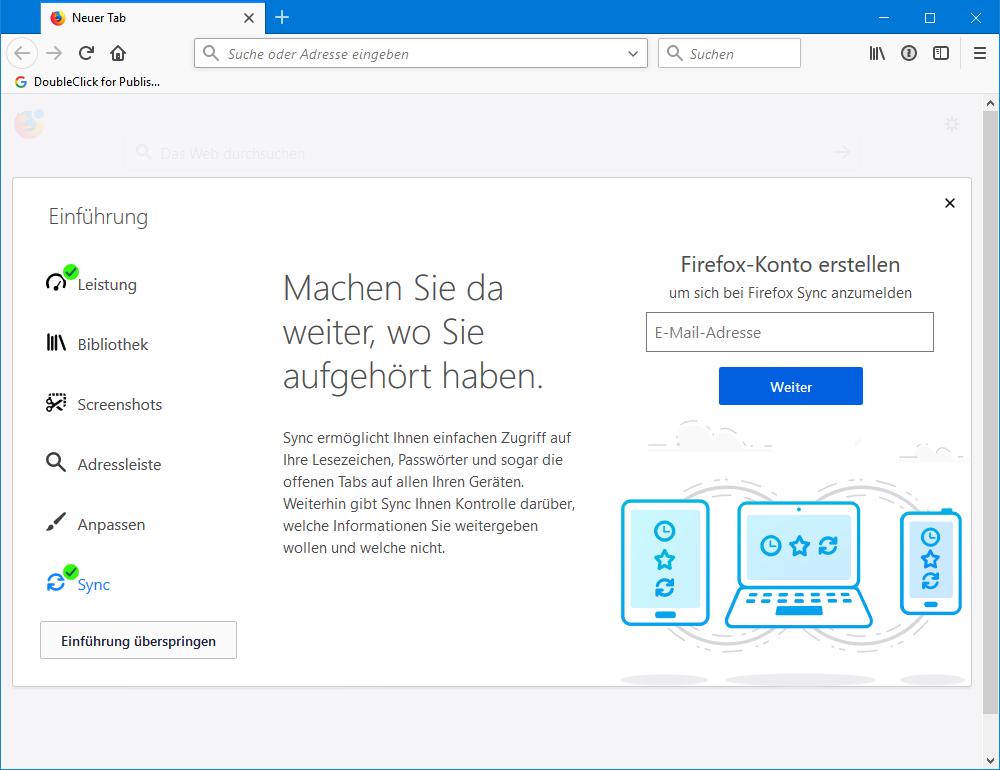Reload the current page

(x=86, y=53)
